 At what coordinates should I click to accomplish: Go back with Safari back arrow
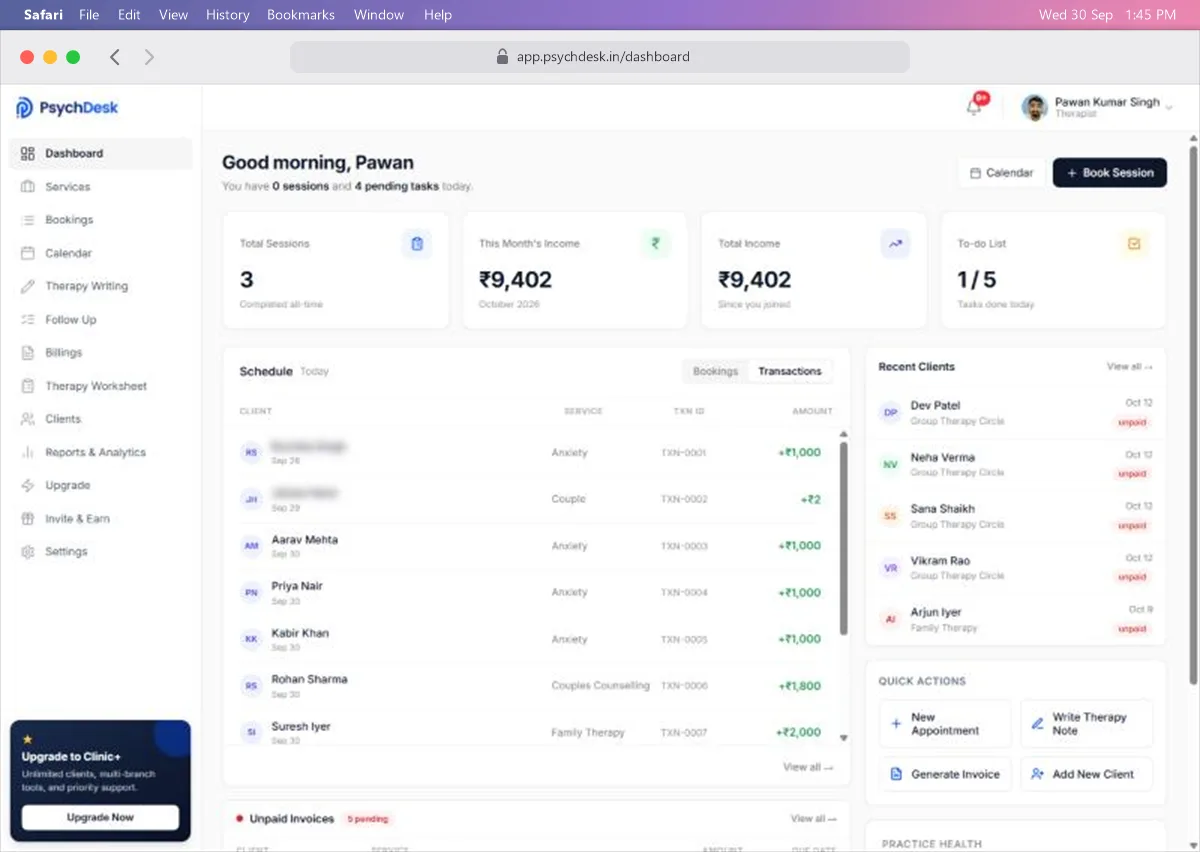[115, 57]
